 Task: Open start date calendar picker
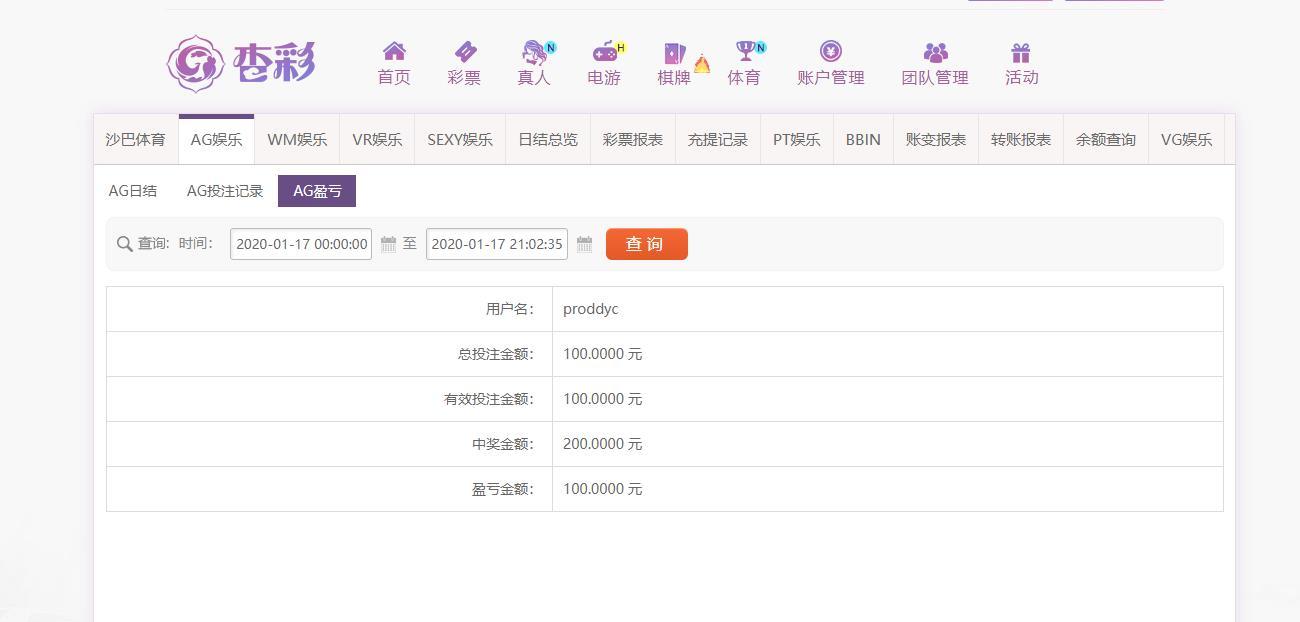click(389, 244)
